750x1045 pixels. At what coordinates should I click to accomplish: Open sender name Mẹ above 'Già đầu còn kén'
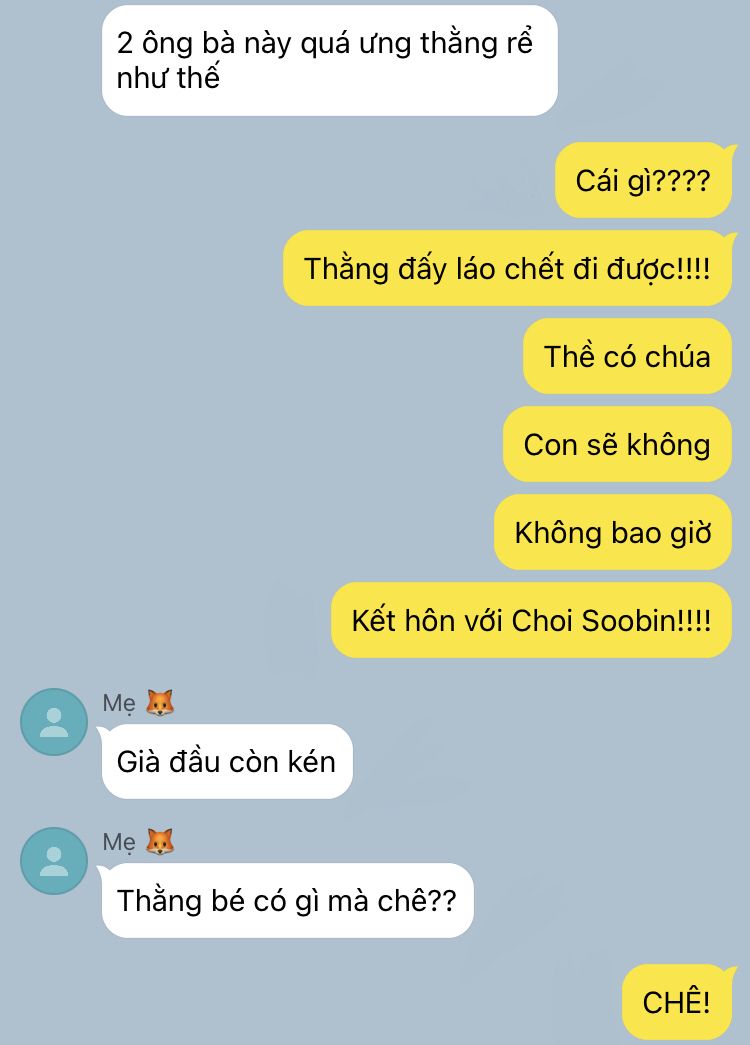tap(119, 703)
